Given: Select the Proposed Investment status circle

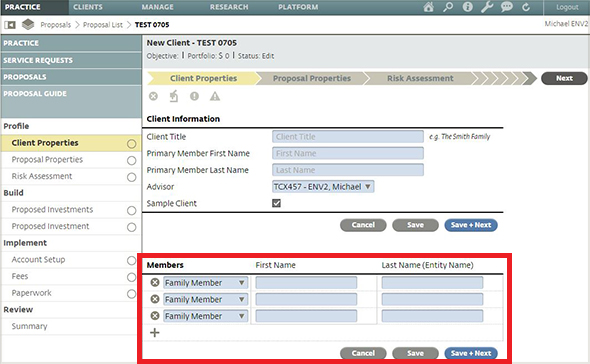Looking at the screenshot, I should pos(131,227).
